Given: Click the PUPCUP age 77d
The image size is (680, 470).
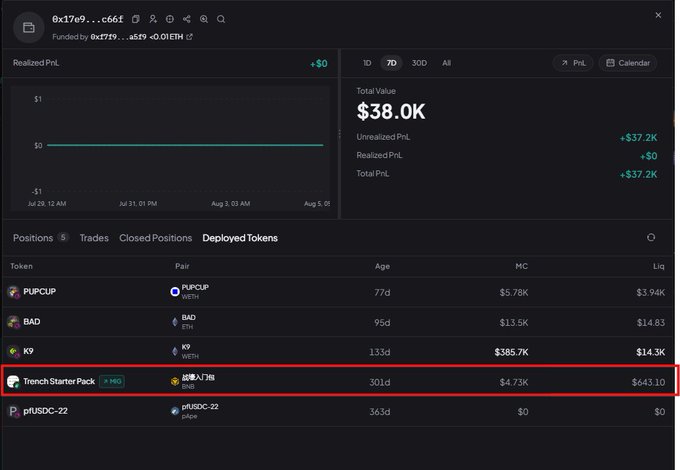Looking at the screenshot, I should [382, 293].
